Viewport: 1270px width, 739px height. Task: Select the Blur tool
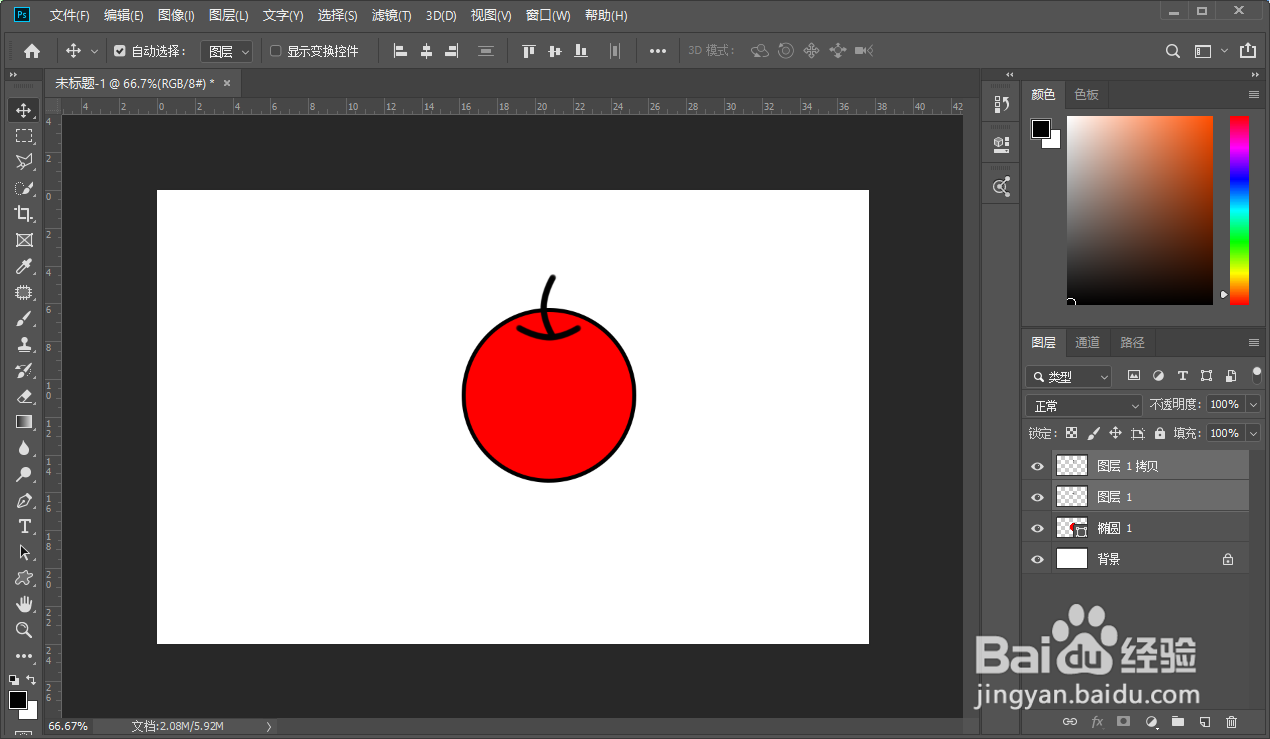click(24, 448)
